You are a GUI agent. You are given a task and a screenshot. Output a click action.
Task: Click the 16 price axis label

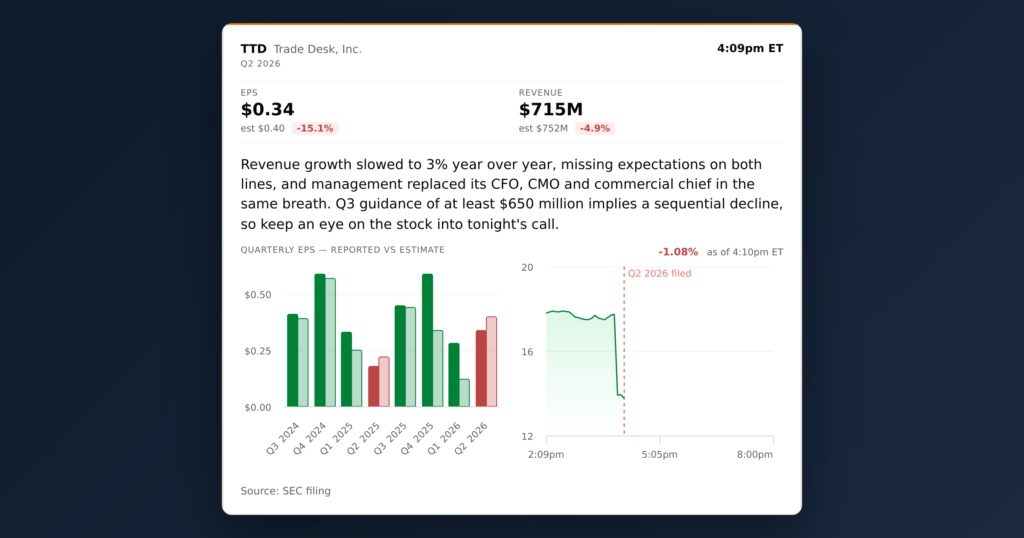[x=527, y=352]
